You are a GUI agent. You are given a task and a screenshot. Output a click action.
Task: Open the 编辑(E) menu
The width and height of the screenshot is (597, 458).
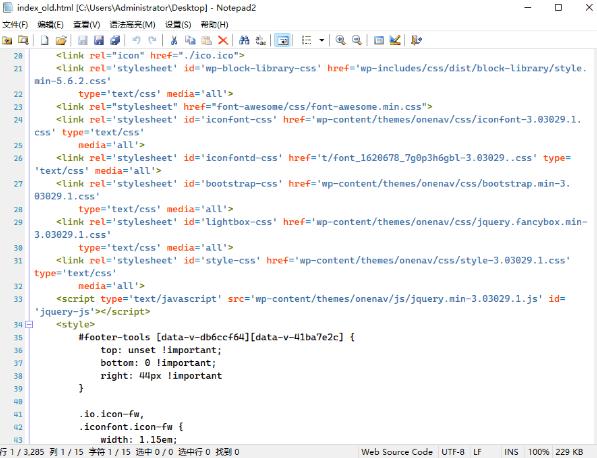pyautogui.click(x=50, y=25)
